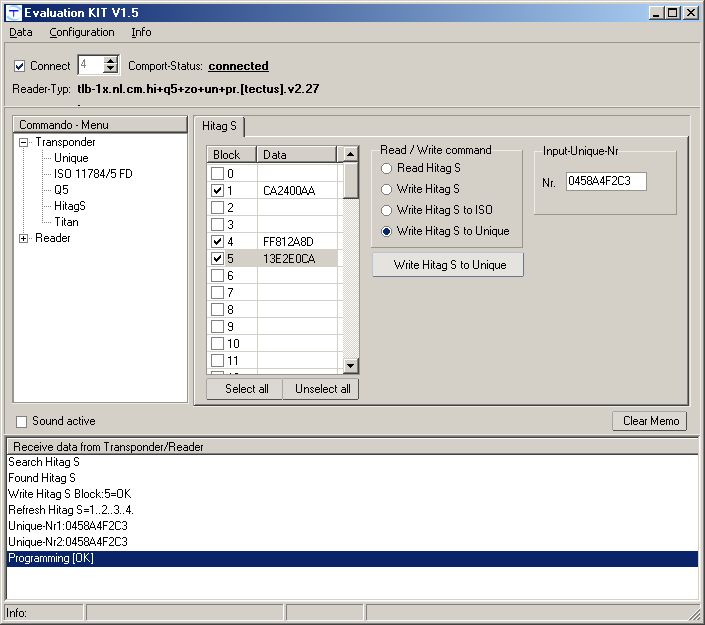Check the block 10 checkbox
Screen dimensions: 705x625
(217, 344)
